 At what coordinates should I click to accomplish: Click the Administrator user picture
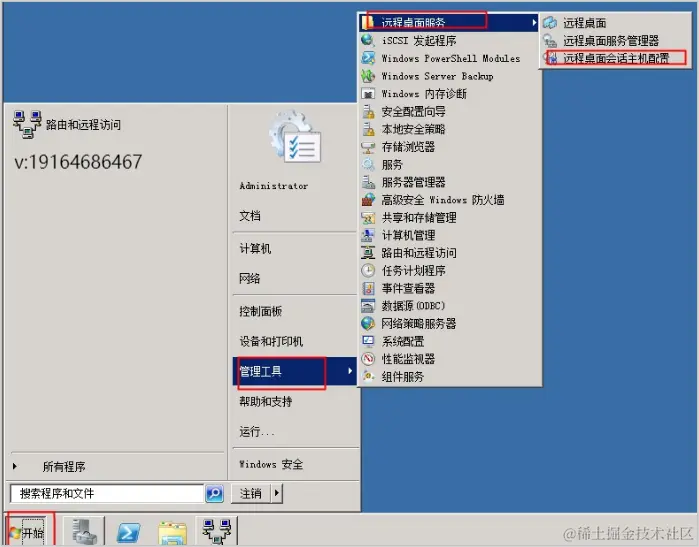pyautogui.click(x=295, y=137)
